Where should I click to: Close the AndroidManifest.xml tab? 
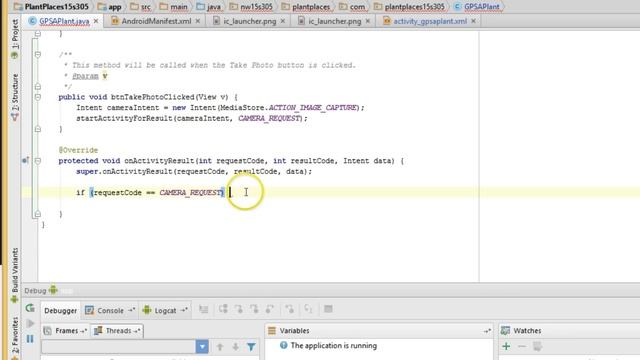tap(198, 21)
